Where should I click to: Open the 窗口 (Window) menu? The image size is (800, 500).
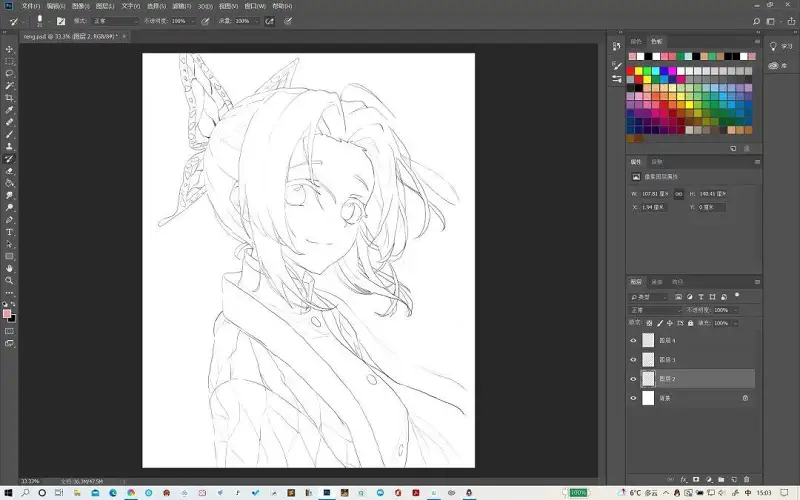pos(255,6)
